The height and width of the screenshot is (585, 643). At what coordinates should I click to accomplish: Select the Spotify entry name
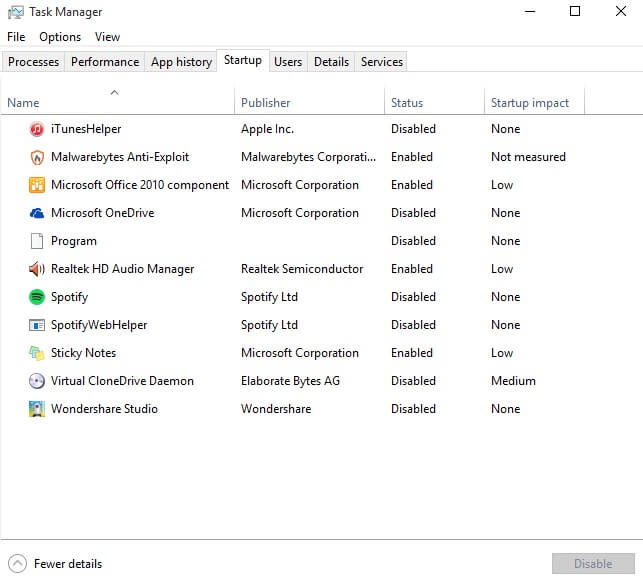(69, 297)
